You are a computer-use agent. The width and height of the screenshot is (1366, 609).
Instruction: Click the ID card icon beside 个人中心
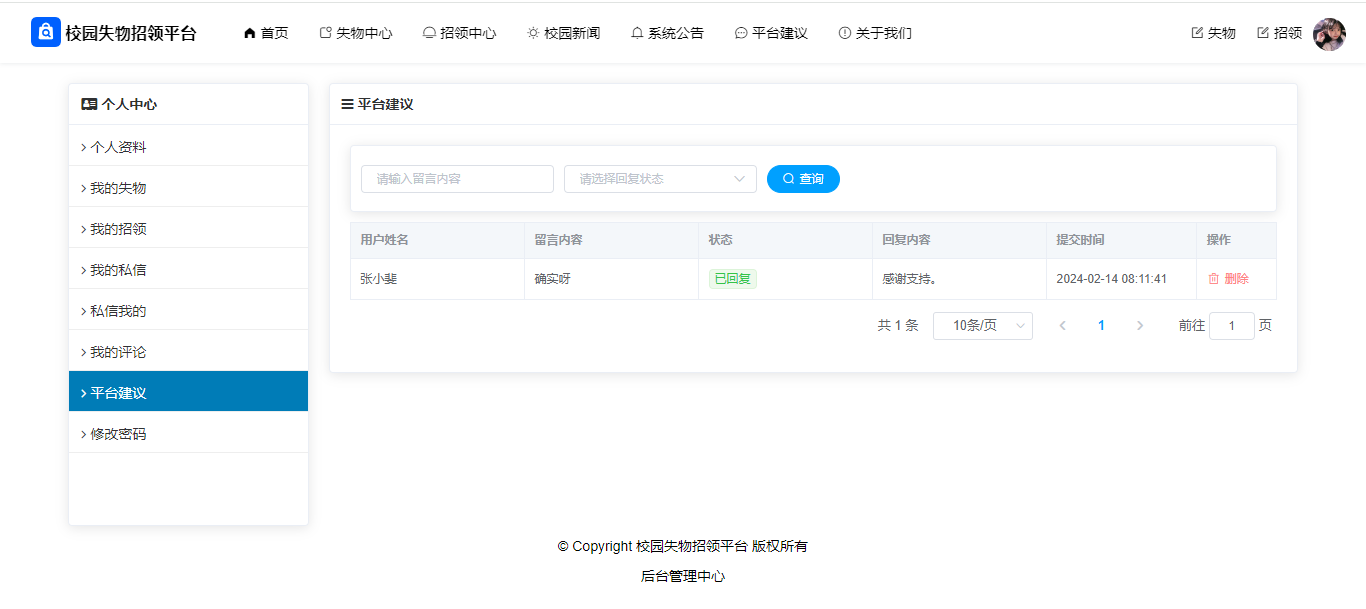click(x=89, y=104)
